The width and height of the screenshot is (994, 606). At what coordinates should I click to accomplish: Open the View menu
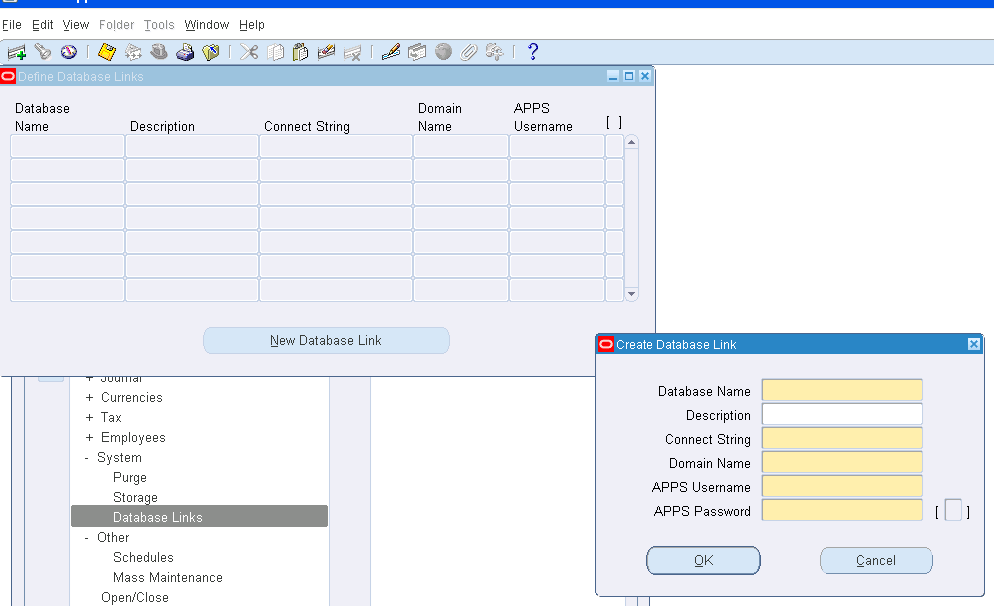(75, 25)
